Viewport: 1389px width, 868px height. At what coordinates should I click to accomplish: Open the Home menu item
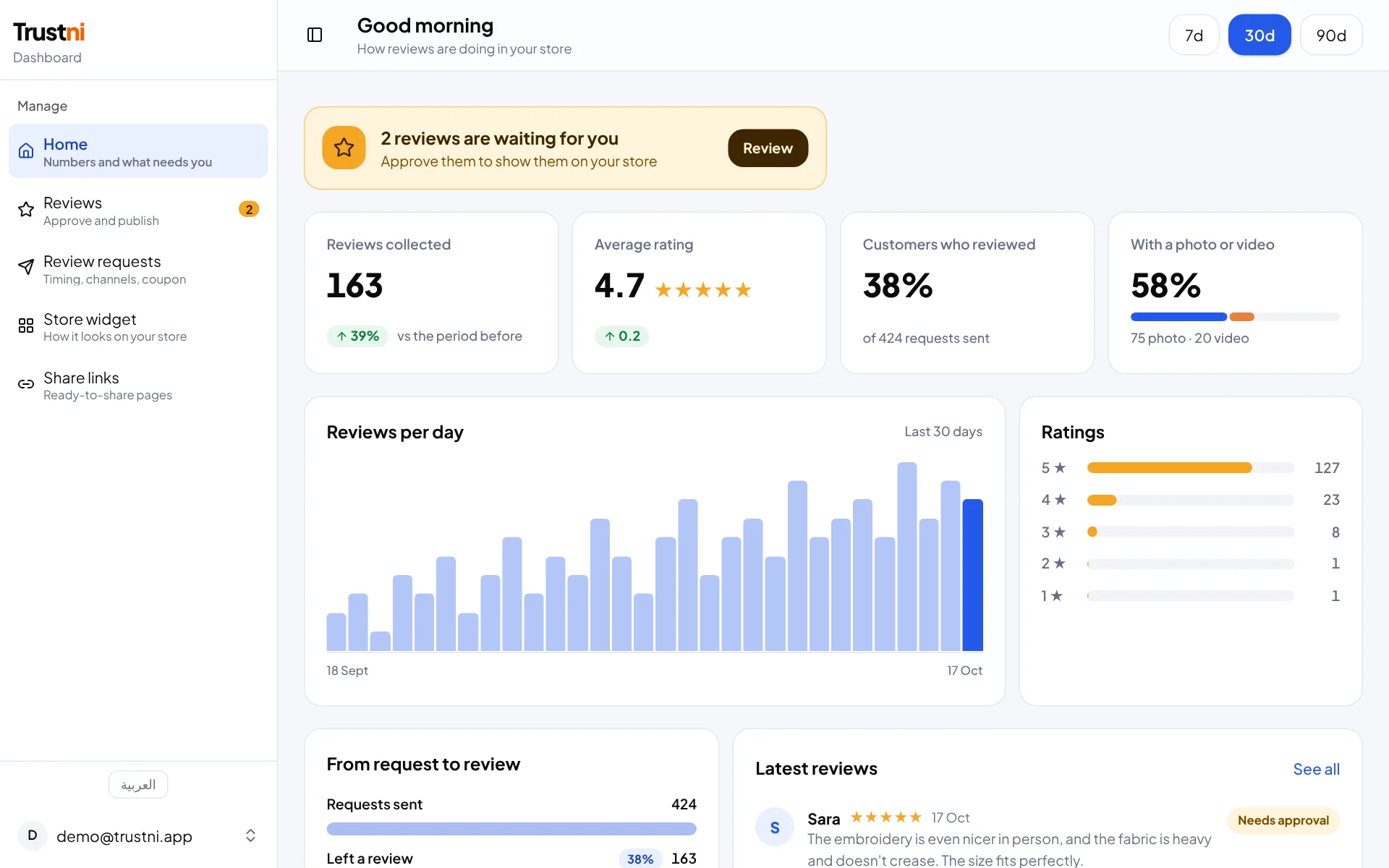(x=138, y=150)
